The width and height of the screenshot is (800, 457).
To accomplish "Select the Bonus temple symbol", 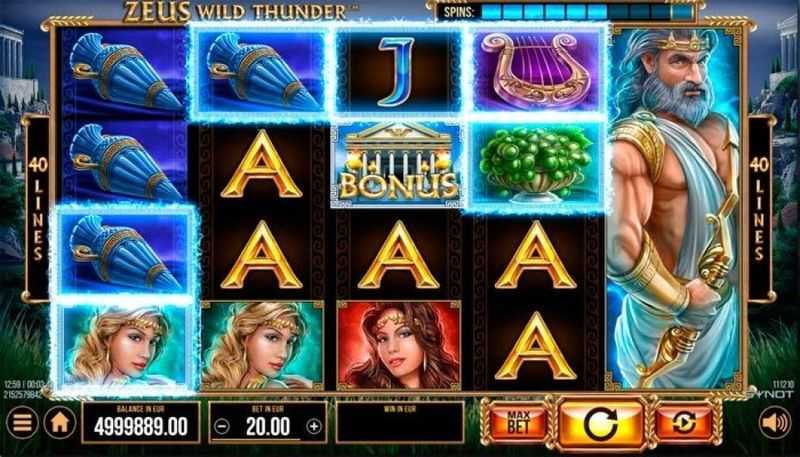I will pos(396,164).
